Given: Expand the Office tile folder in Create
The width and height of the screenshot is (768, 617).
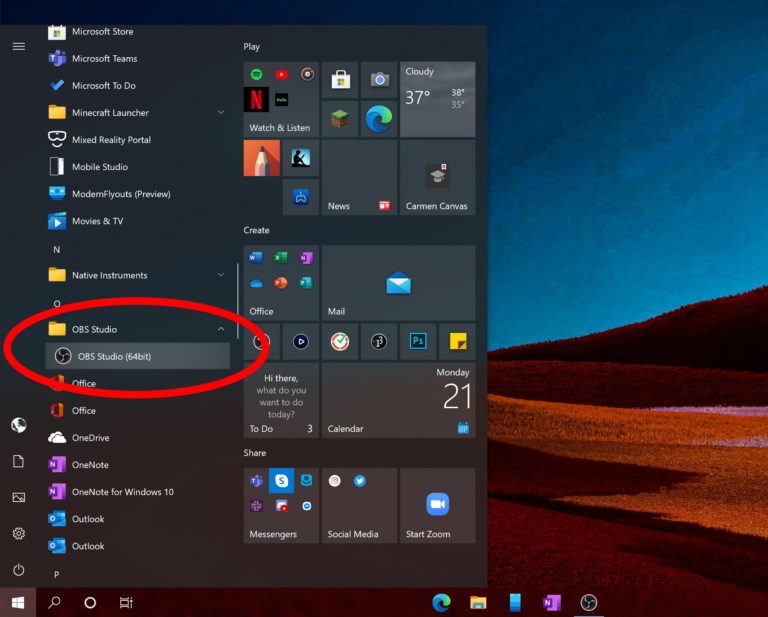Looking at the screenshot, I should [281, 283].
